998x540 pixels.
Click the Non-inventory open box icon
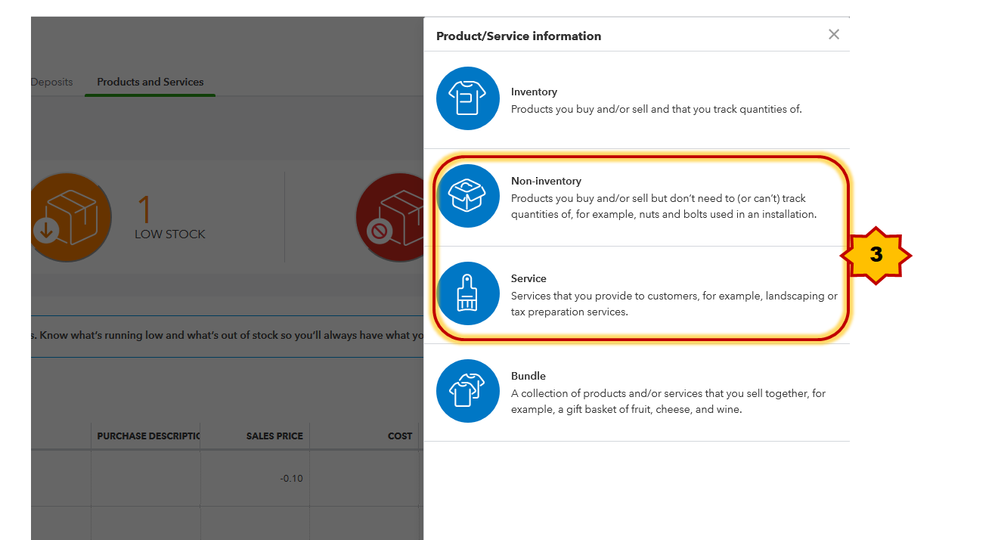468,195
